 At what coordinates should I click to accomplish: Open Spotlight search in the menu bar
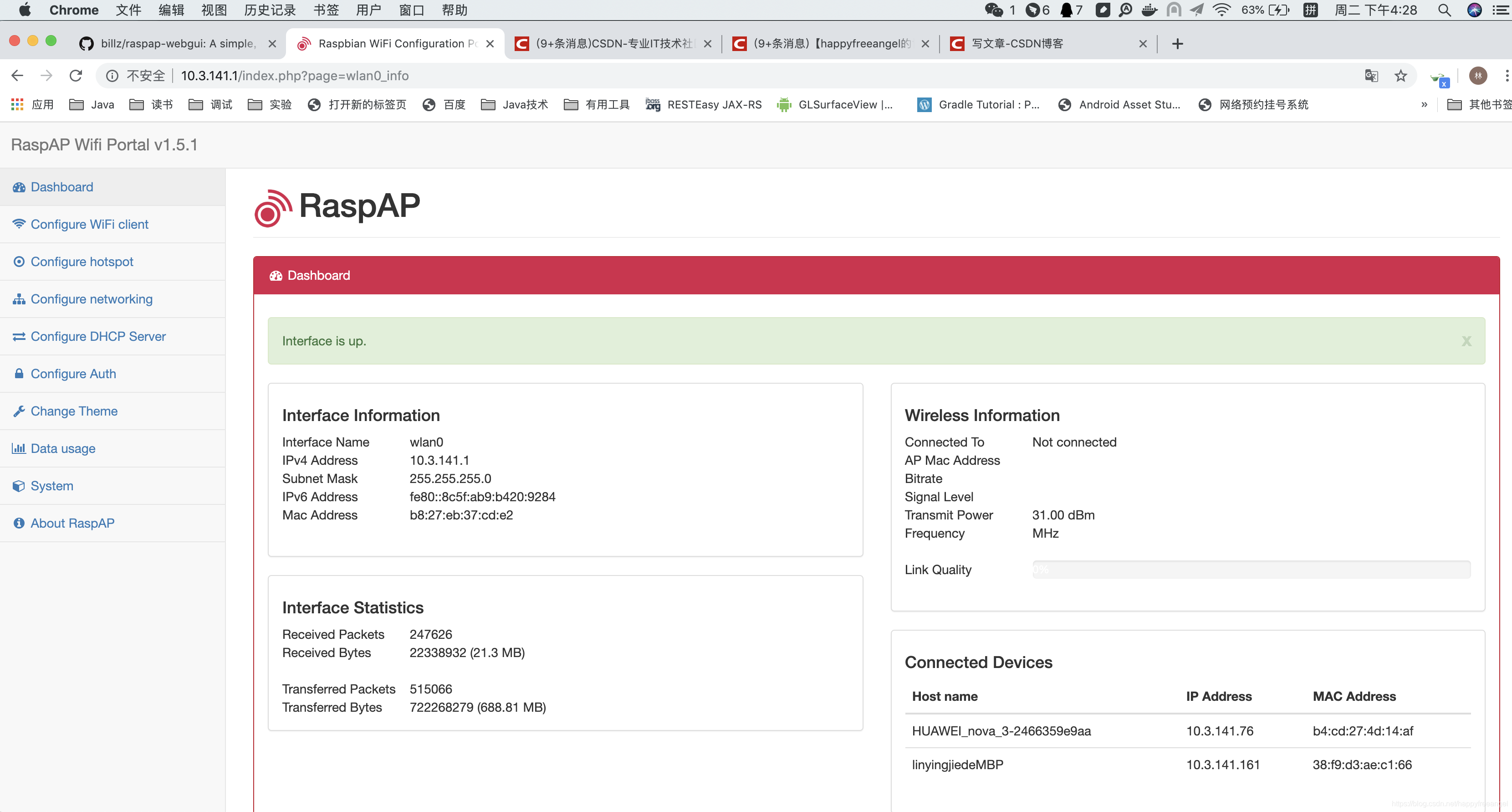click(1444, 10)
